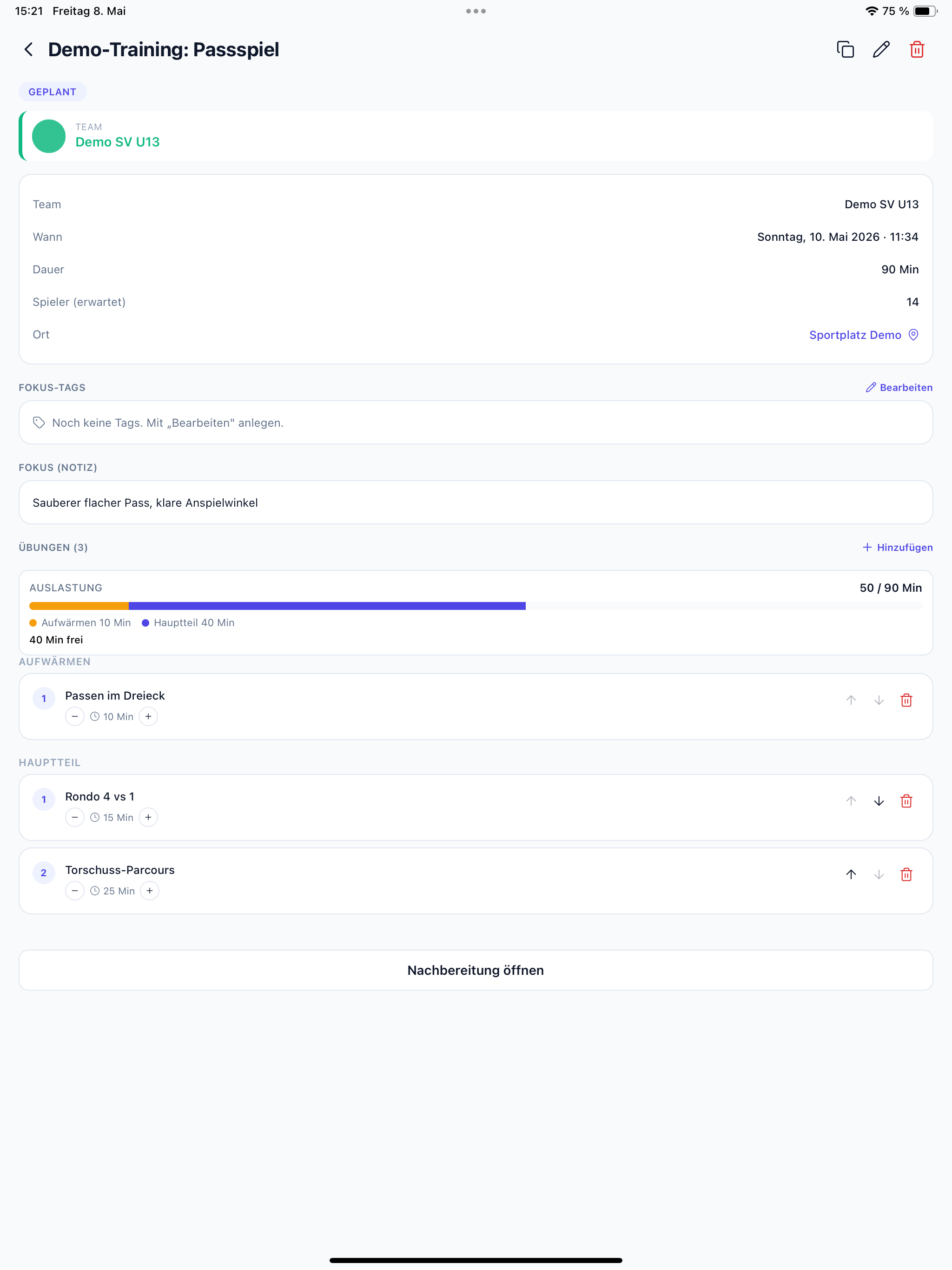Viewport: 952px width, 1270px height.
Task: Duplicate this training with copy icon
Action: pos(845,49)
